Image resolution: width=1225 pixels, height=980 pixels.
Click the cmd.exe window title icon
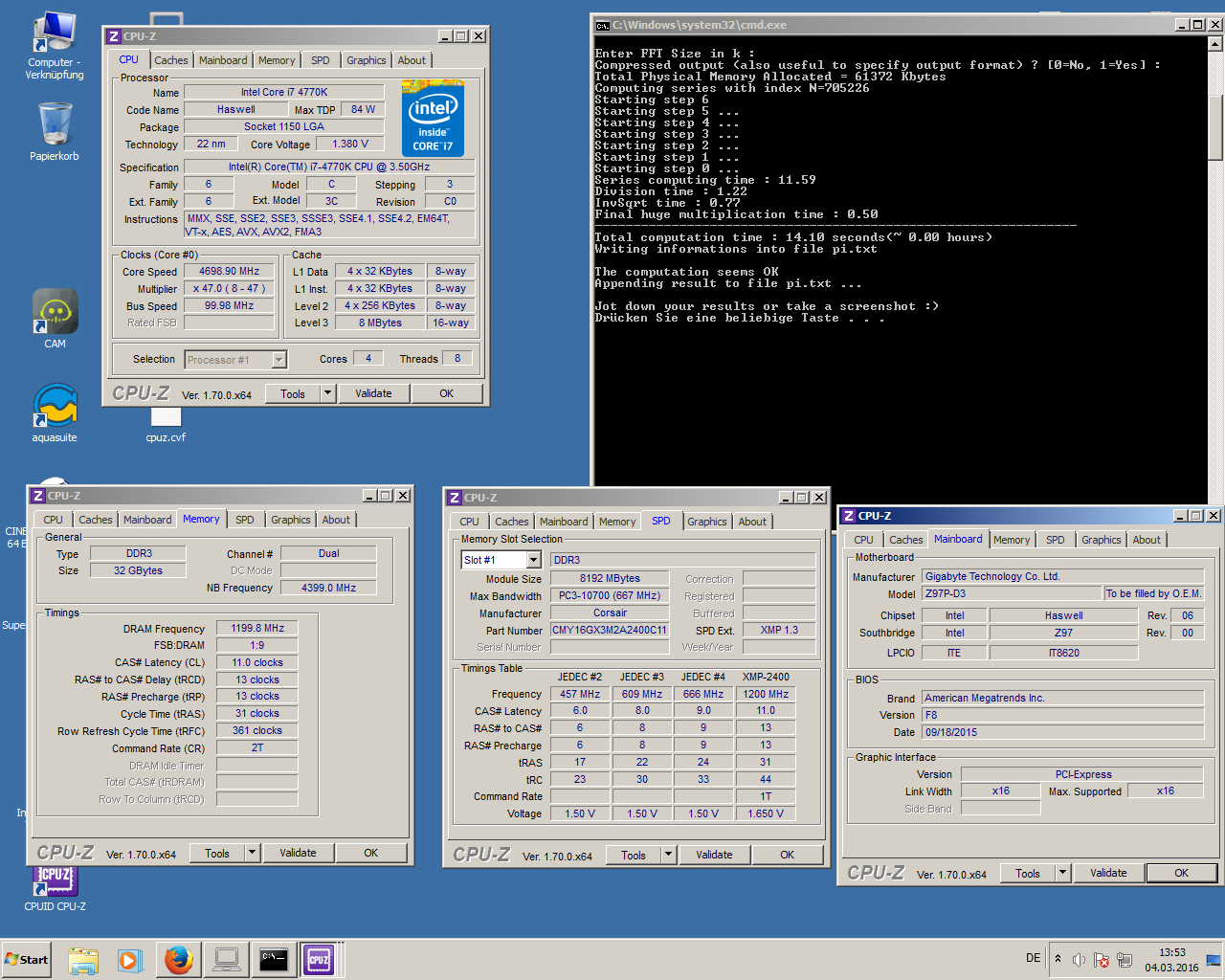click(603, 25)
